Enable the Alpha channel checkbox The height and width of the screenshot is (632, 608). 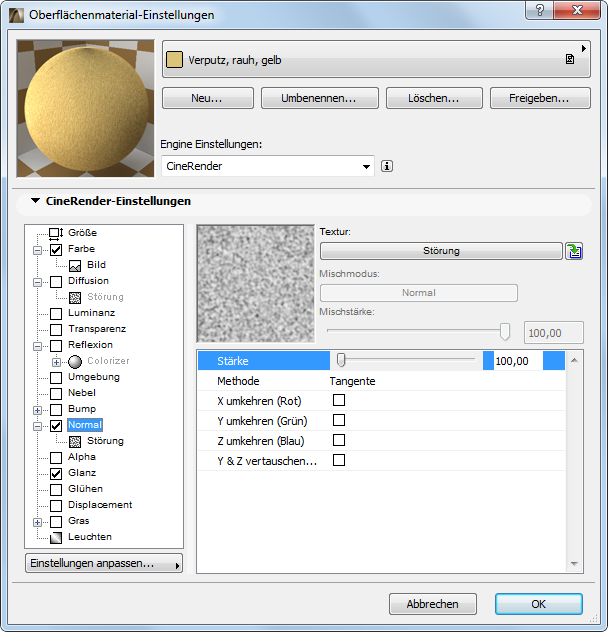coord(56,457)
